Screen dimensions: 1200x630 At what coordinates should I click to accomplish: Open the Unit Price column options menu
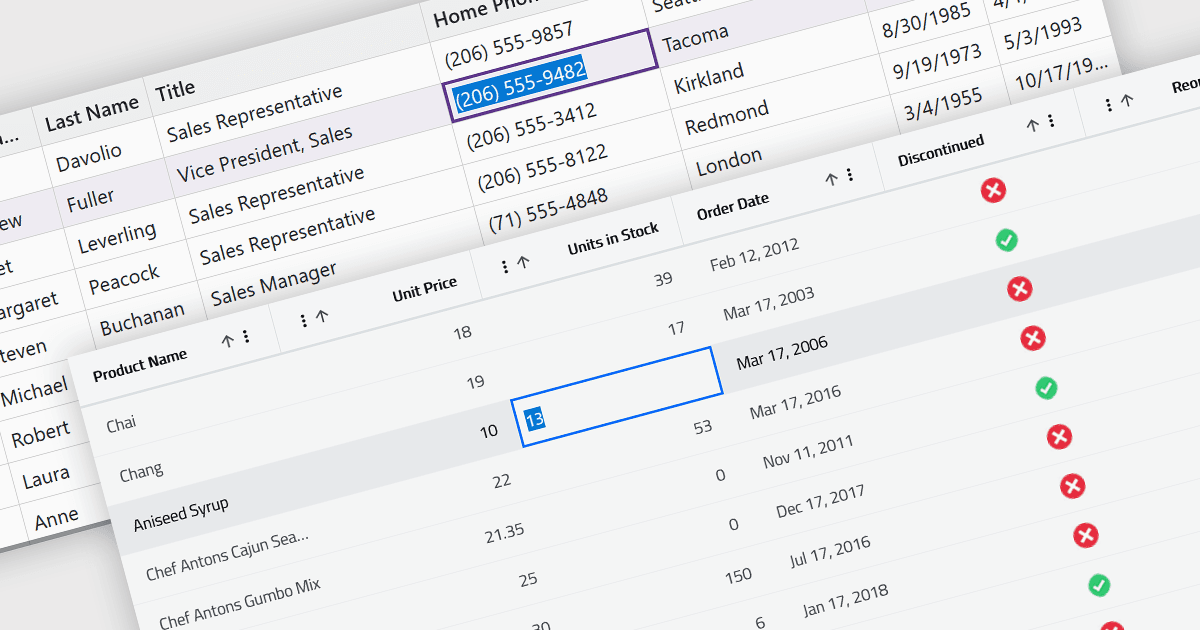[x=303, y=320]
